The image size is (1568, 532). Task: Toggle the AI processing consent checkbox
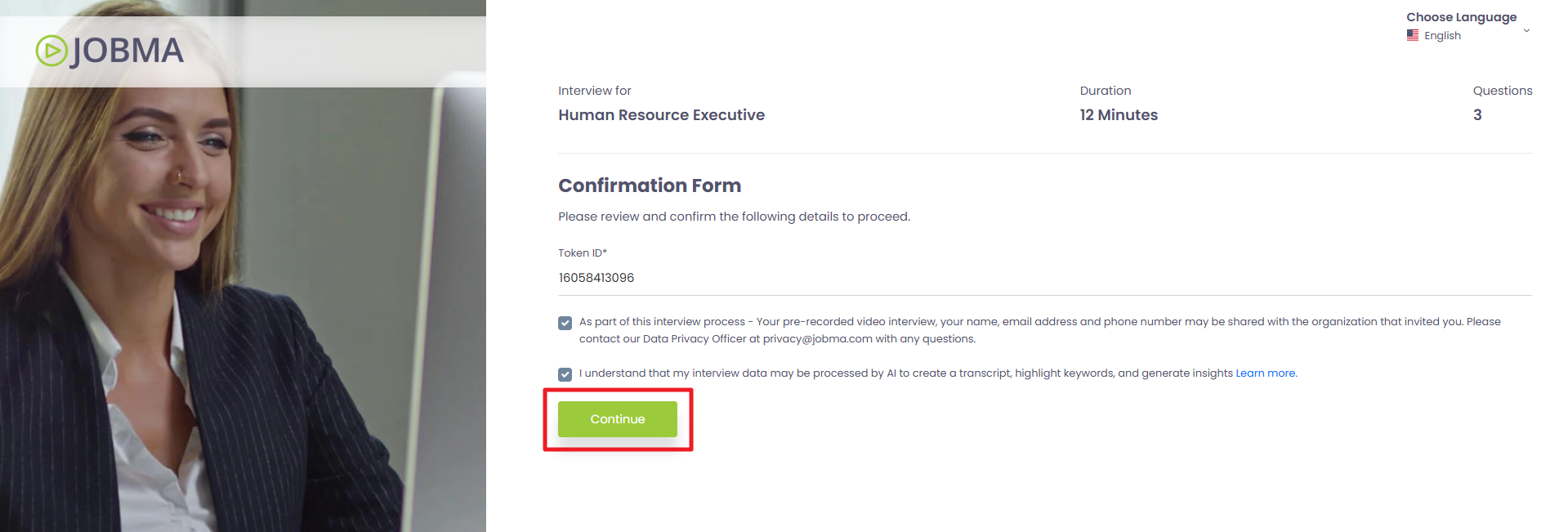click(x=565, y=374)
